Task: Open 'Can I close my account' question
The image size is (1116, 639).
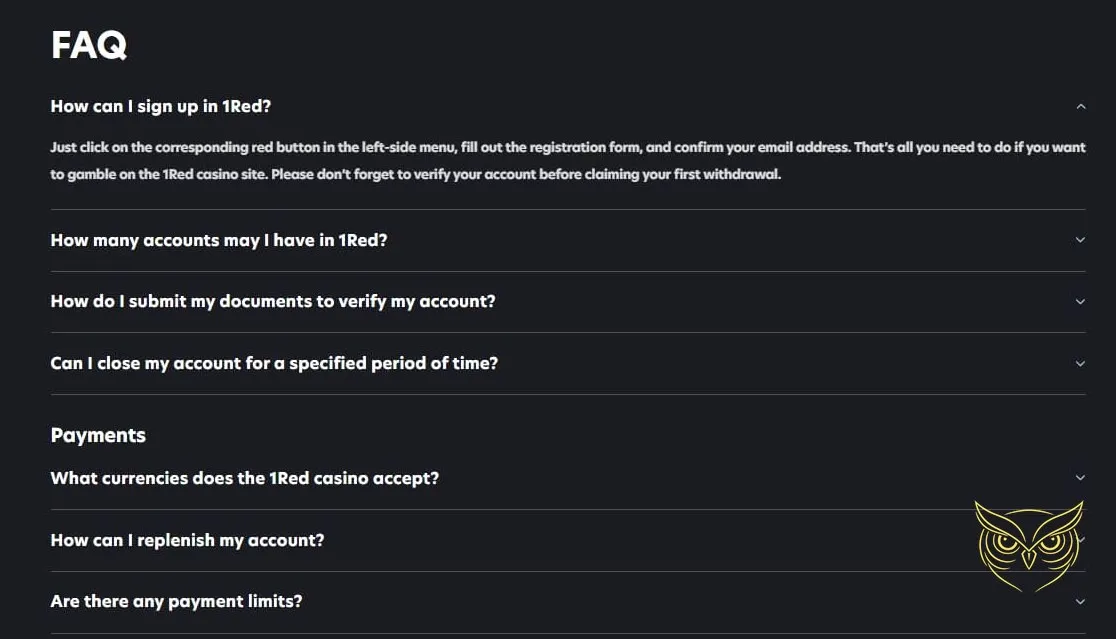Action: (x=274, y=363)
